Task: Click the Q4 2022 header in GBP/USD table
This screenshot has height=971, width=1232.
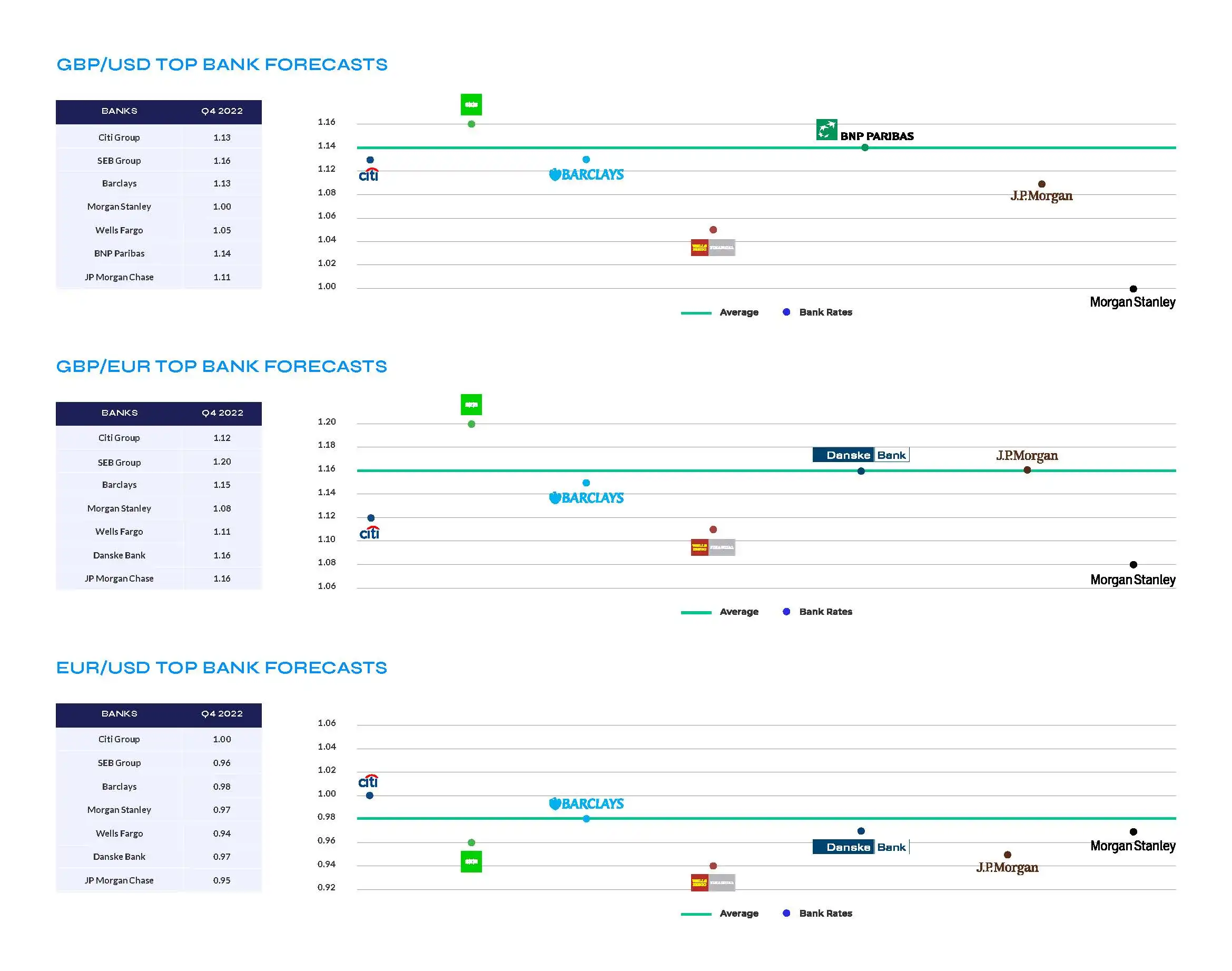Action: point(222,111)
